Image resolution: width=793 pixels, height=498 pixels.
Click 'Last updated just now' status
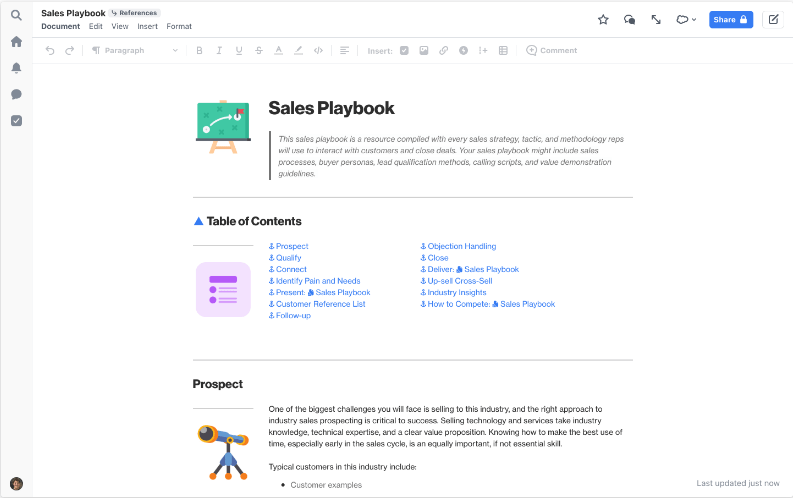click(738, 483)
